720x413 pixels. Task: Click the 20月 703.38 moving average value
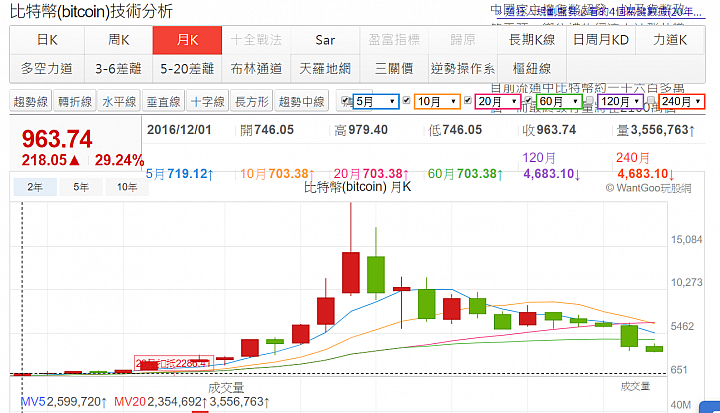[x=371, y=174]
